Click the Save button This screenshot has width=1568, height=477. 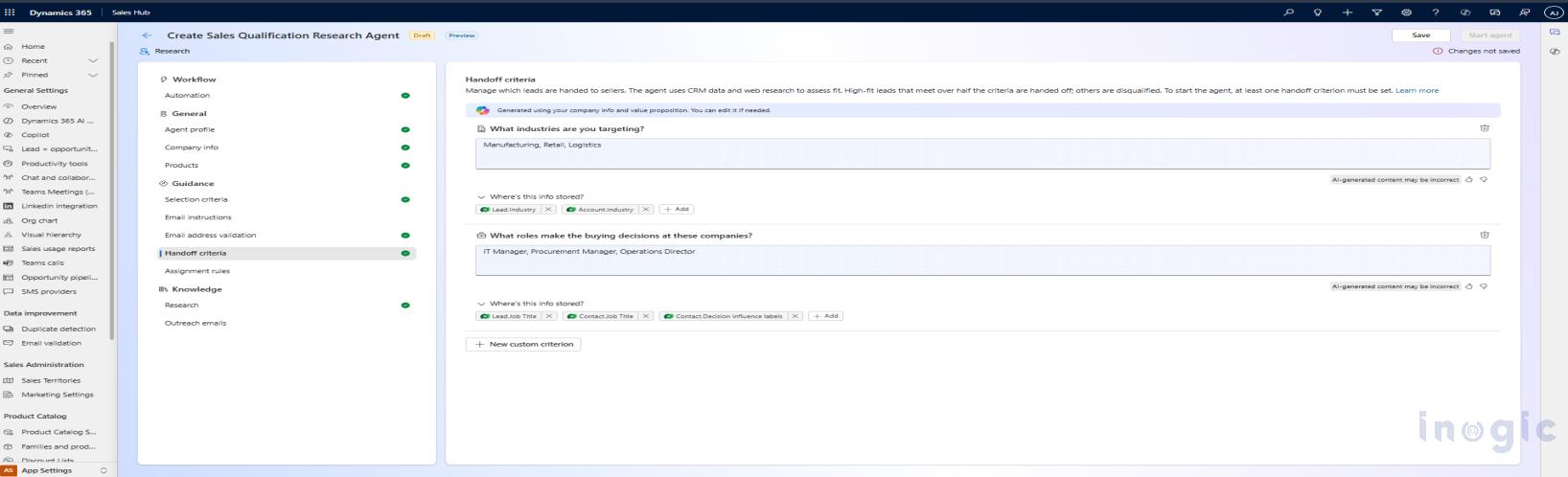[x=1420, y=35]
